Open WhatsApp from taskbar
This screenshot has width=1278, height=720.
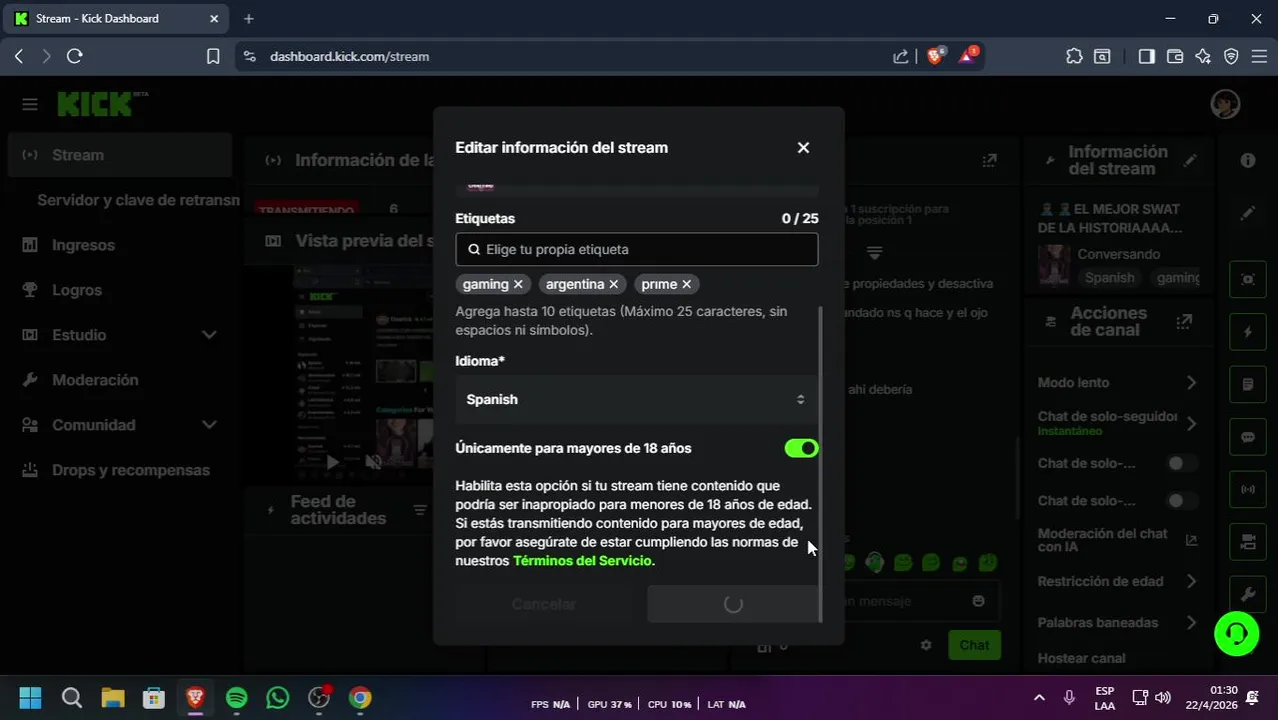tap(278, 698)
